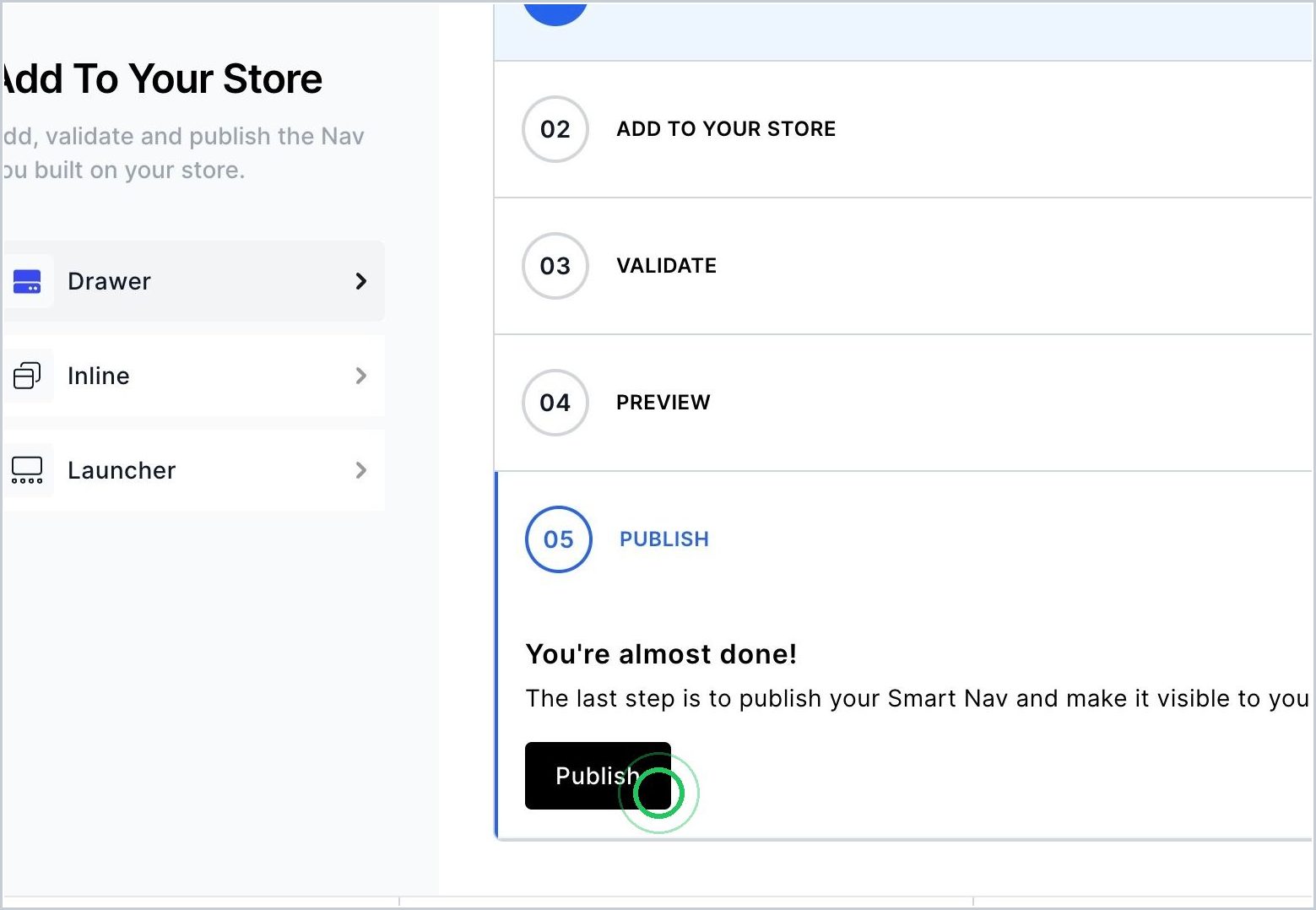Expand the Inline option chevron
This screenshot has height=910, width=1316.
click(x=361, y=376)
